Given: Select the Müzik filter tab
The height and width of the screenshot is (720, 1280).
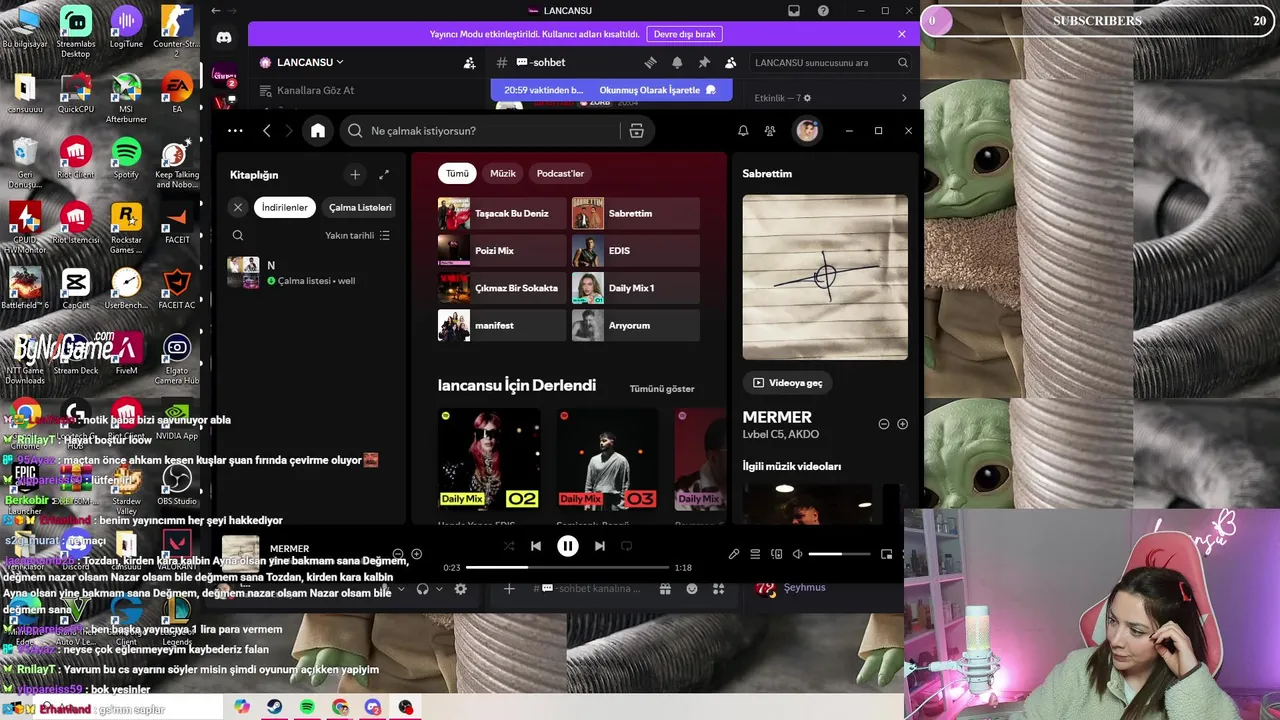Looking at the screenshot, I should 503,173.
